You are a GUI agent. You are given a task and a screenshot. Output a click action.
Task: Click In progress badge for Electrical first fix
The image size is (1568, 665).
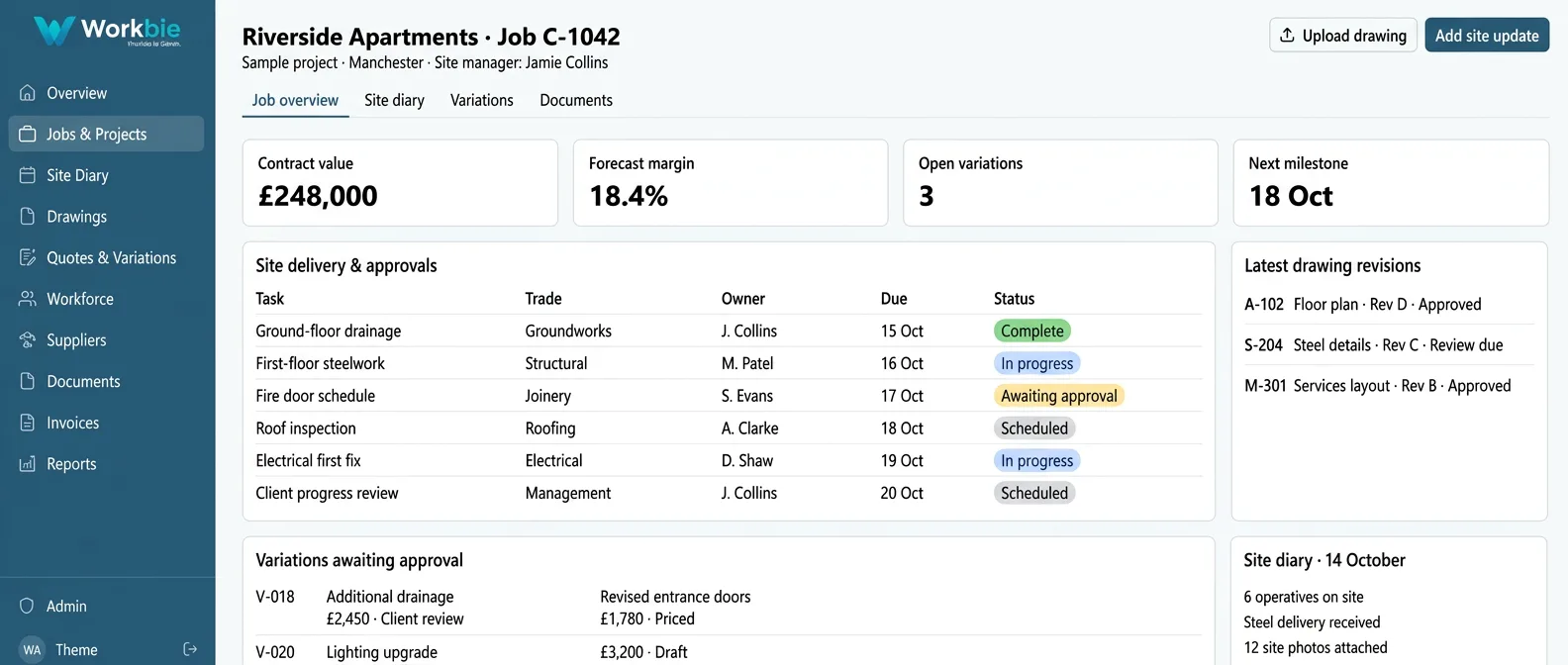(1036, 461)
